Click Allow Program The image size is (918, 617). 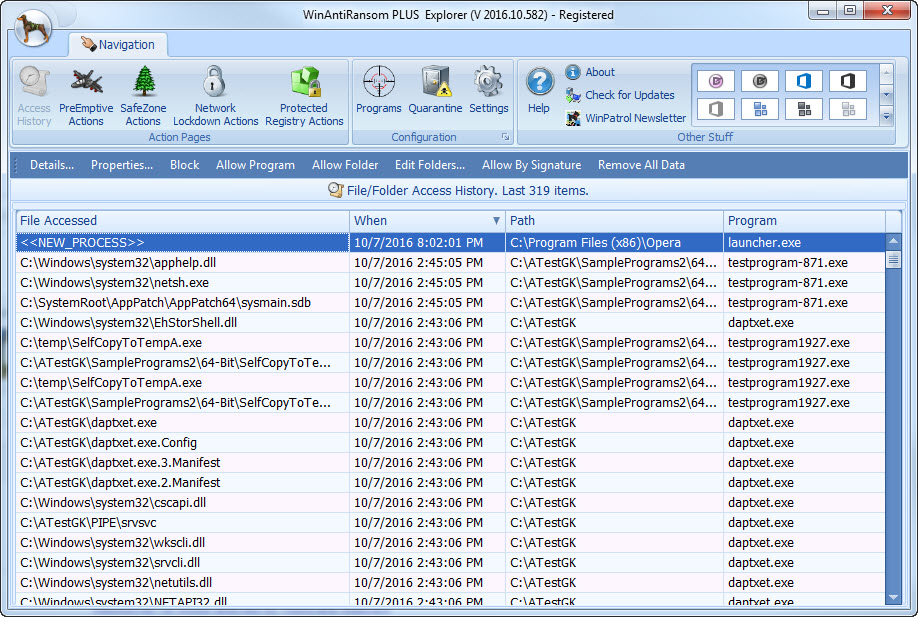pyautogui.click(x=255, y=165)
